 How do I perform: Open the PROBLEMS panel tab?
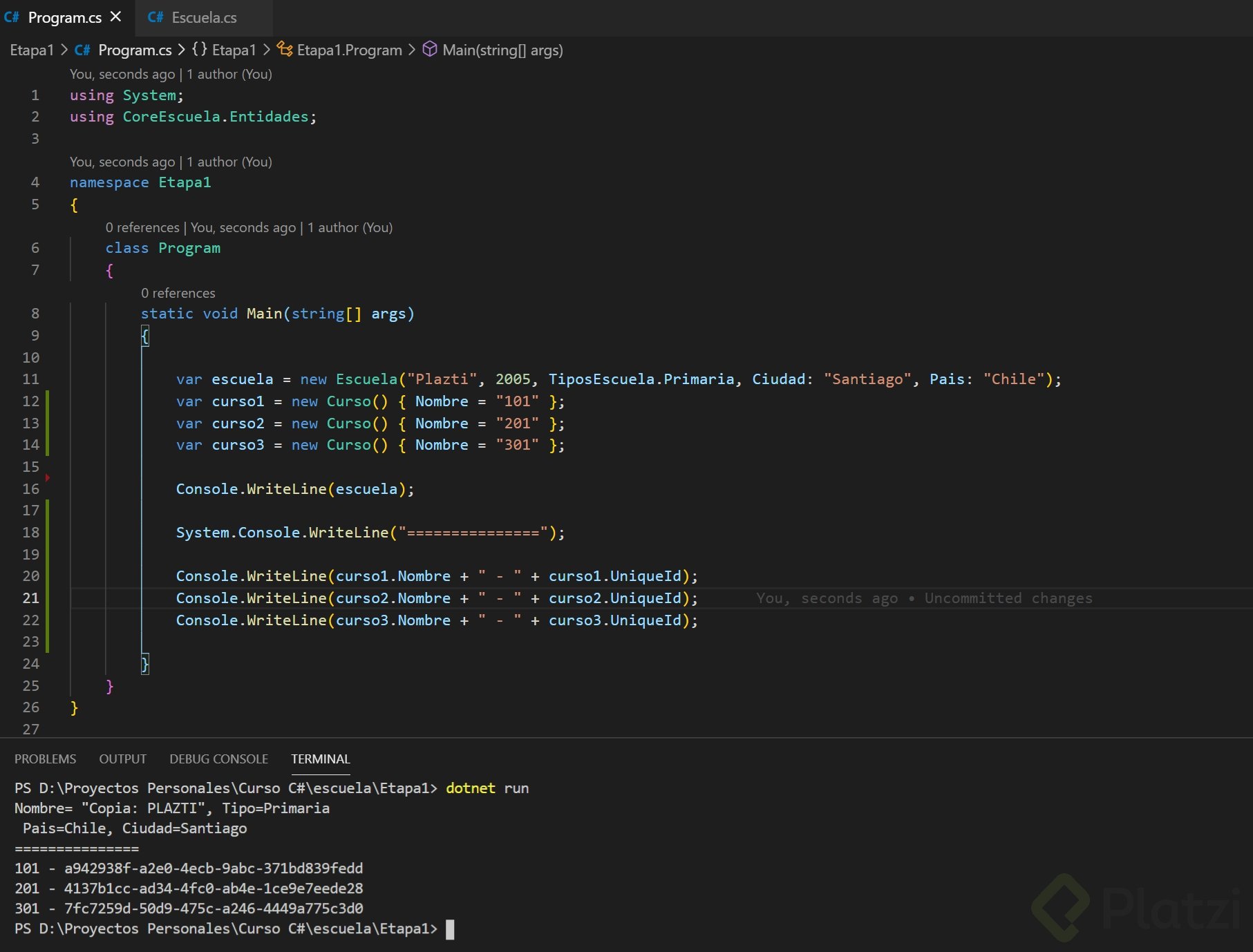45,759
